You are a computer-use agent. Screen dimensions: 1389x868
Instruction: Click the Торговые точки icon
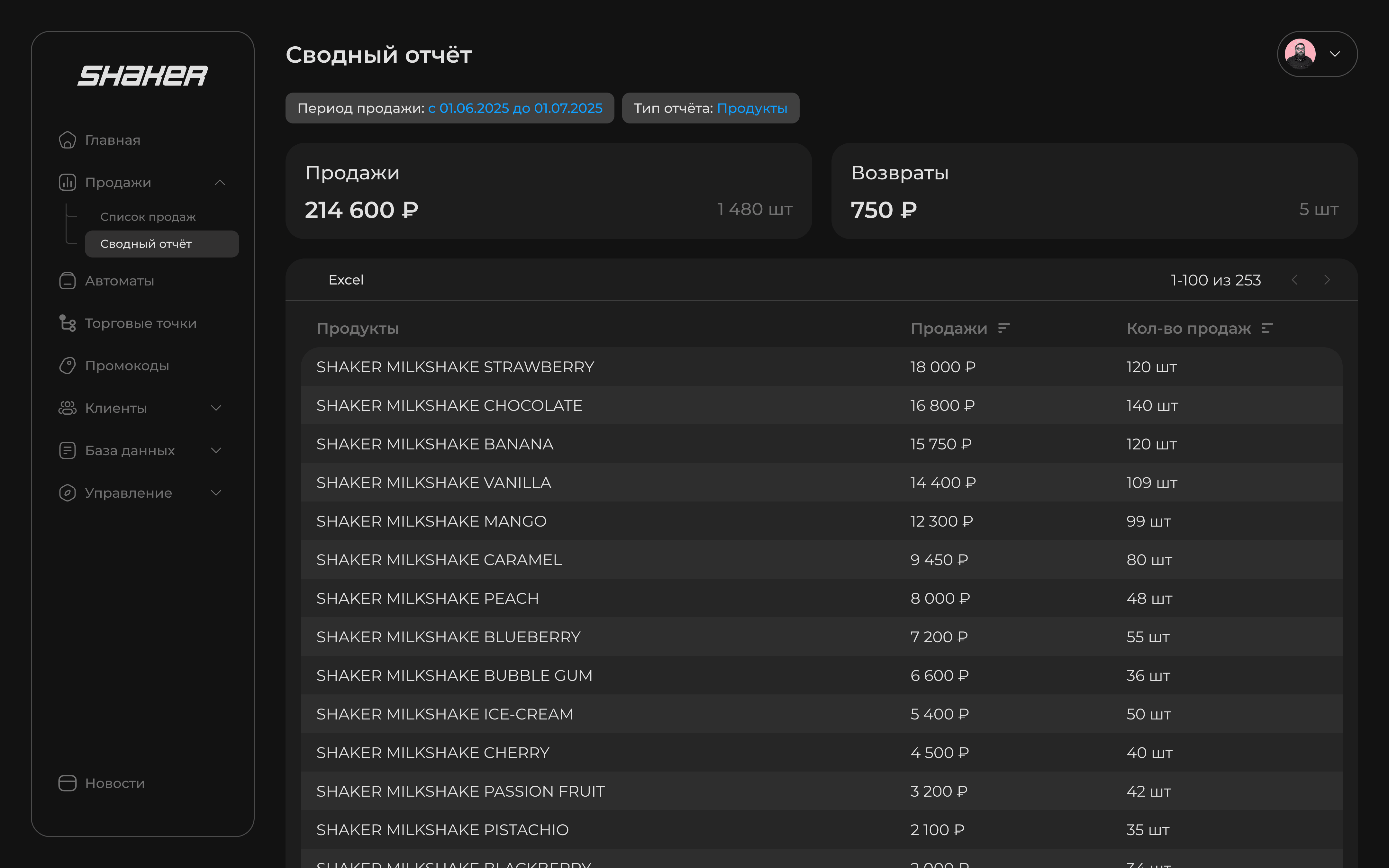(67, 323)
